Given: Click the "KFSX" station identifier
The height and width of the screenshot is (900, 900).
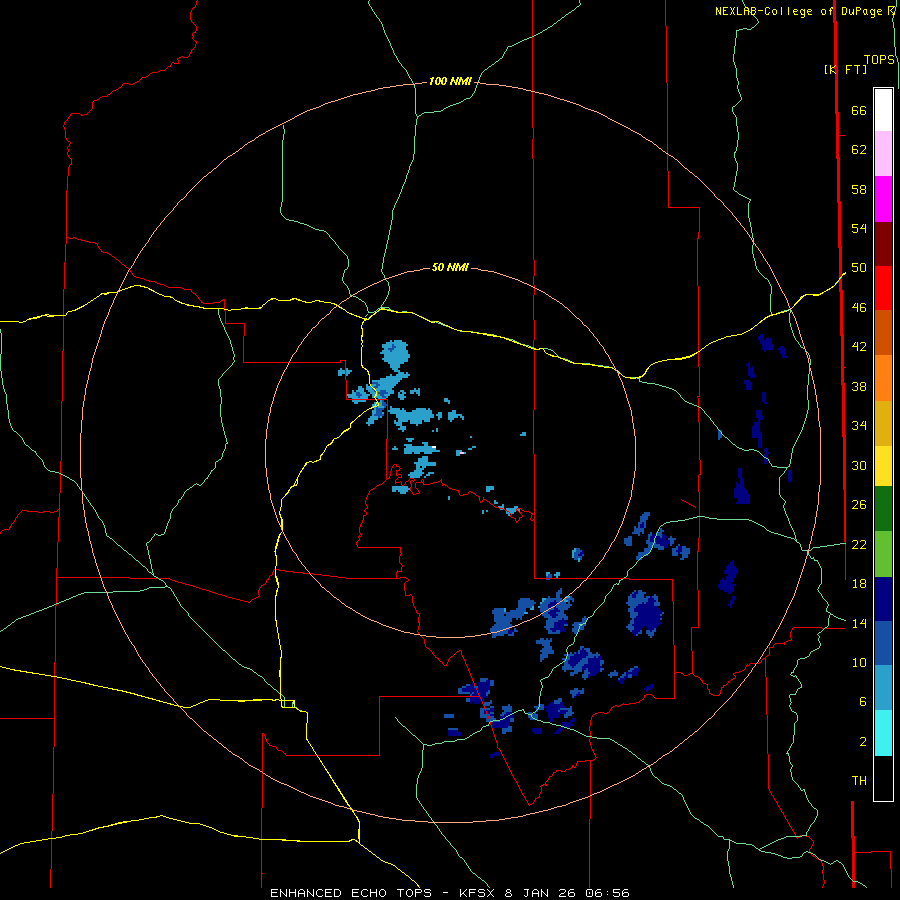Looking at the screenshot, I should point(476,893).
